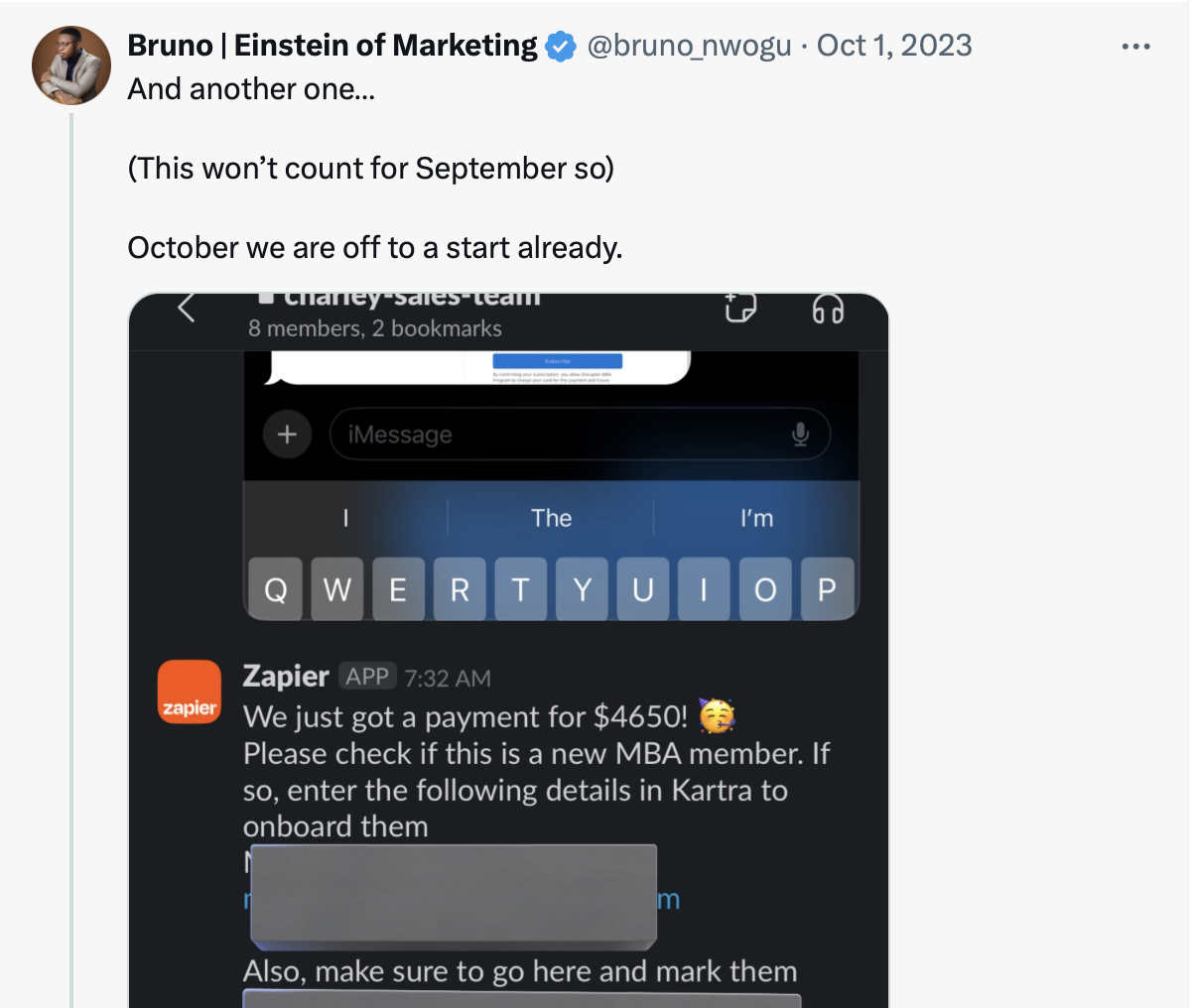Click the Oct 1, 2023 timestamp
Viewport: 1195px width, 1008px height.
[894, 46]
